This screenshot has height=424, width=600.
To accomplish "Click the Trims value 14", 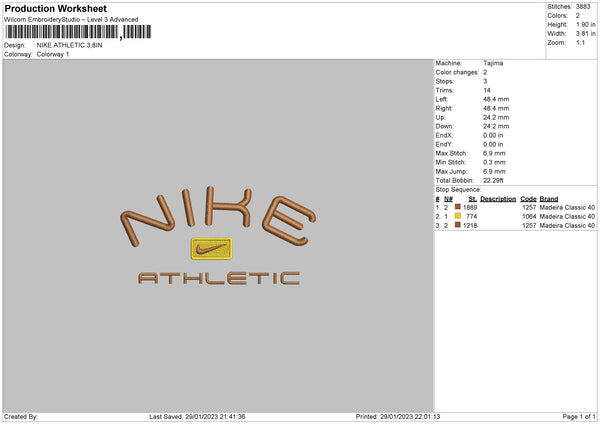I will tap(487, 90).
